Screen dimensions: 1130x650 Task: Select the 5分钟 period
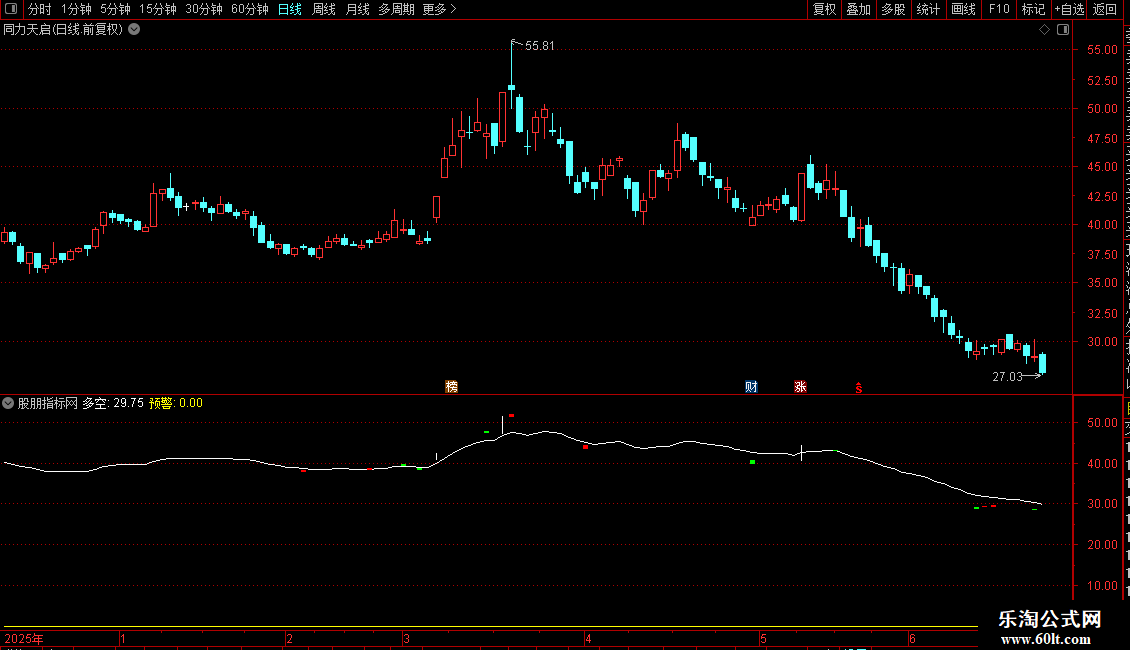tap(115, 9)
